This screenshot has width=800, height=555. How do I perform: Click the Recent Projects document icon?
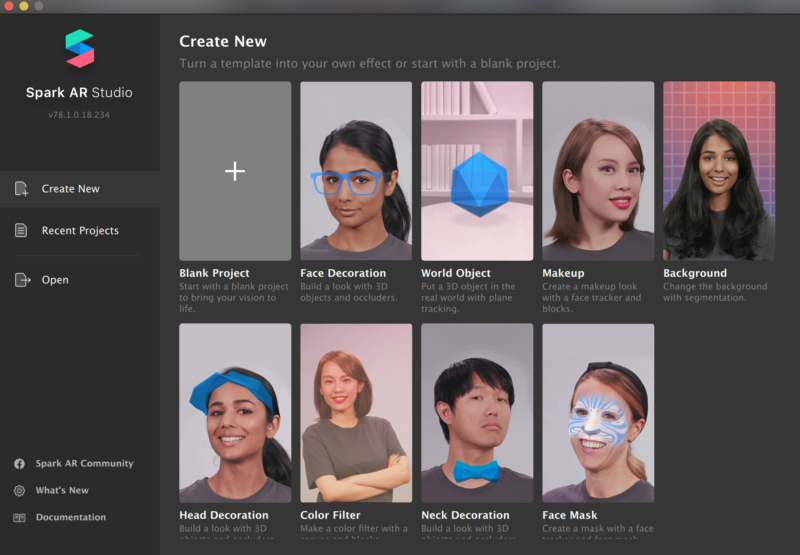(x=22, y=231)
